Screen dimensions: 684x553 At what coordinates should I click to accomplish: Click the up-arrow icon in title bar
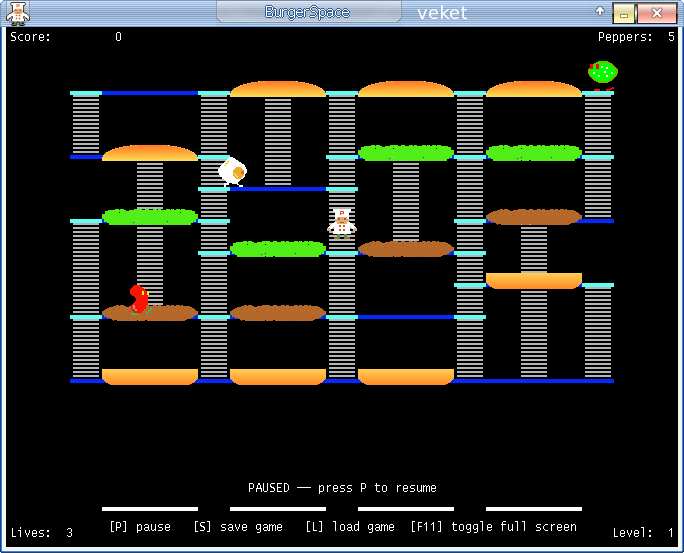(600, 11)
